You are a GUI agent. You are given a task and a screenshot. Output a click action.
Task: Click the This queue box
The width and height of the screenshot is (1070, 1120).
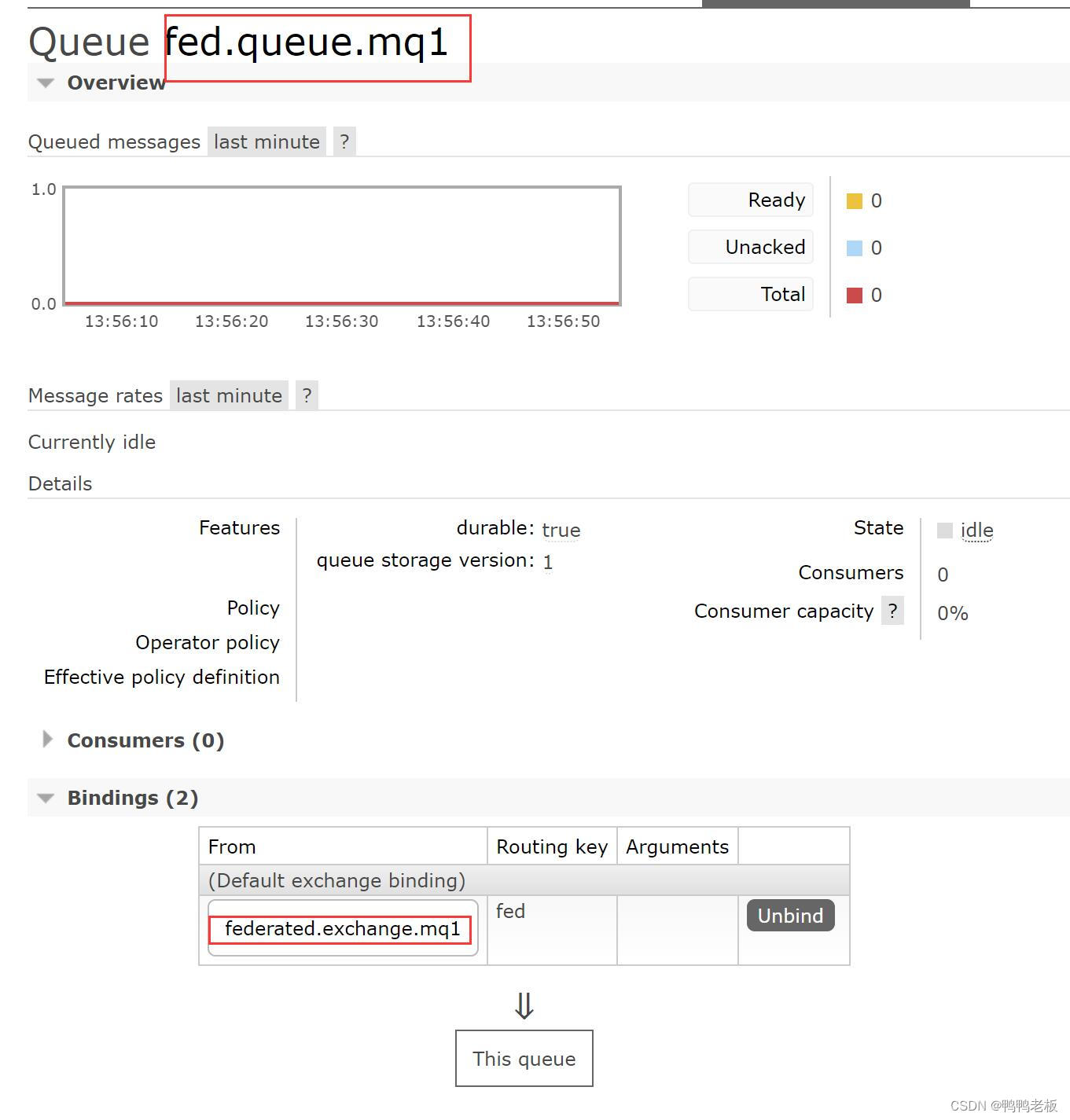[x=524, y=1059]
